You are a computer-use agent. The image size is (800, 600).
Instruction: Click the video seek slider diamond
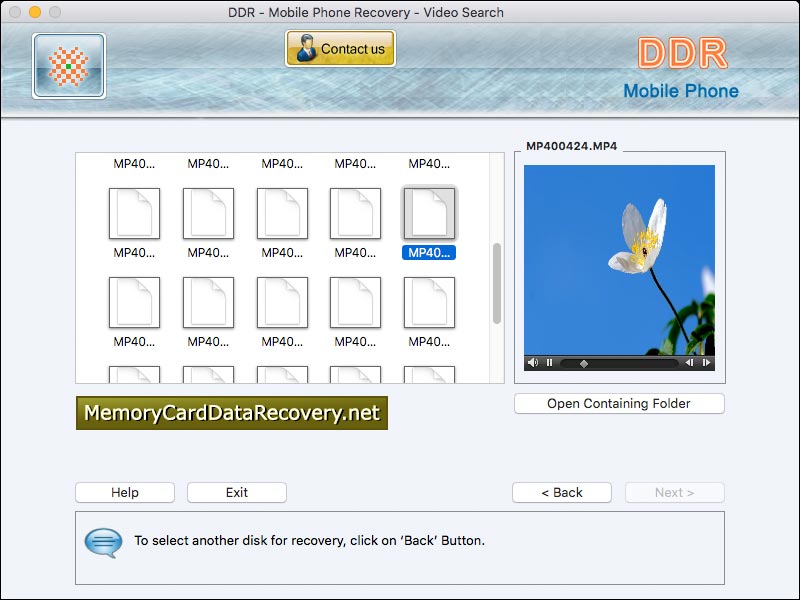583,364
